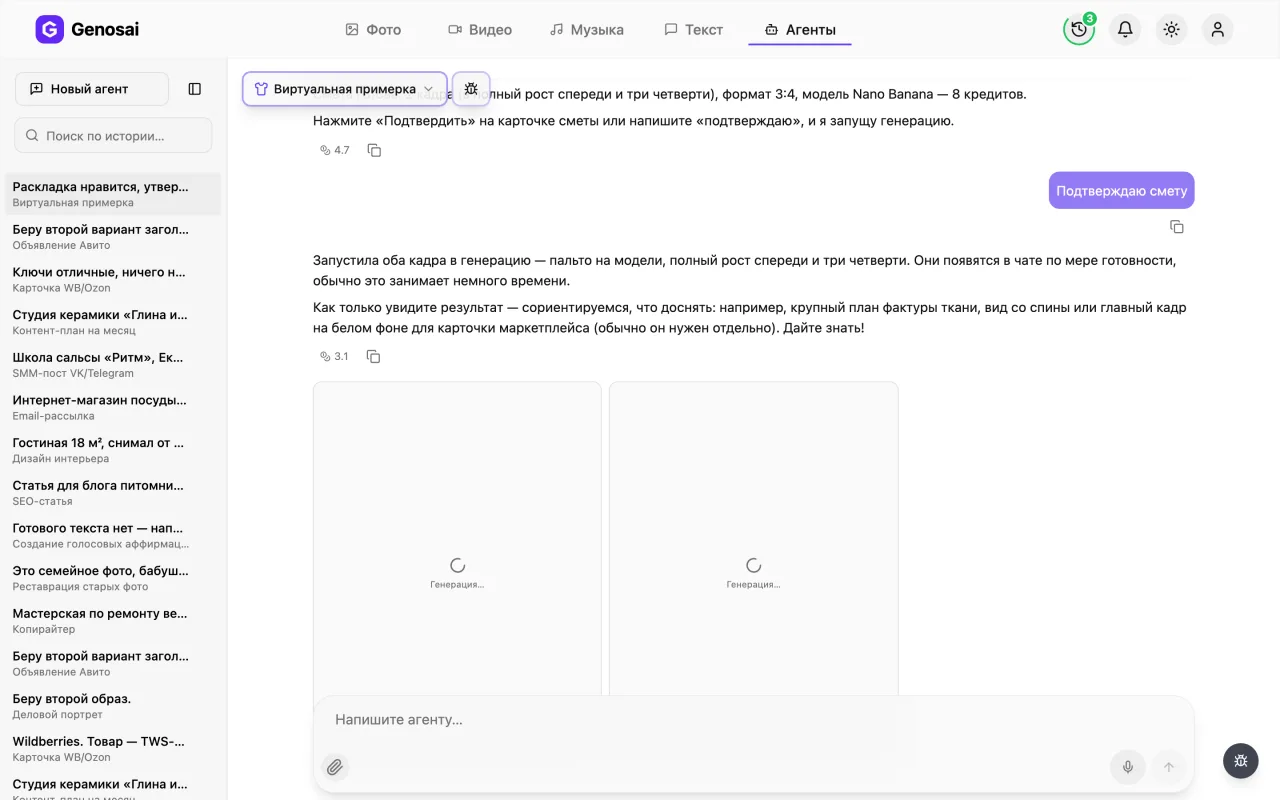Open the generation history icon with badge 3
The height and width of the screenshot is (800, 1280).
click(1079, 29)
